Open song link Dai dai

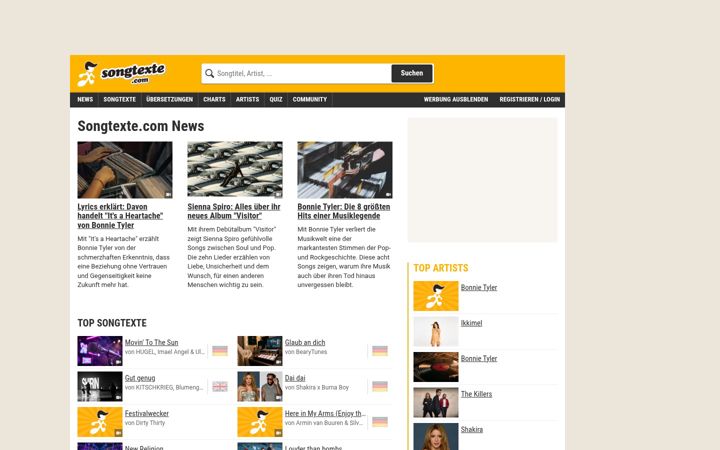(295, 378)
